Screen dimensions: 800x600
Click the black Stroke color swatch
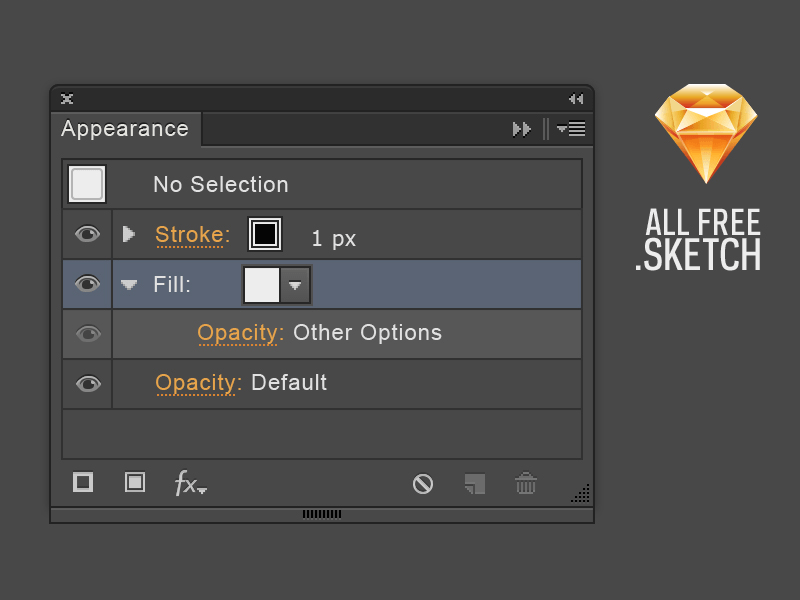[265, 234]
